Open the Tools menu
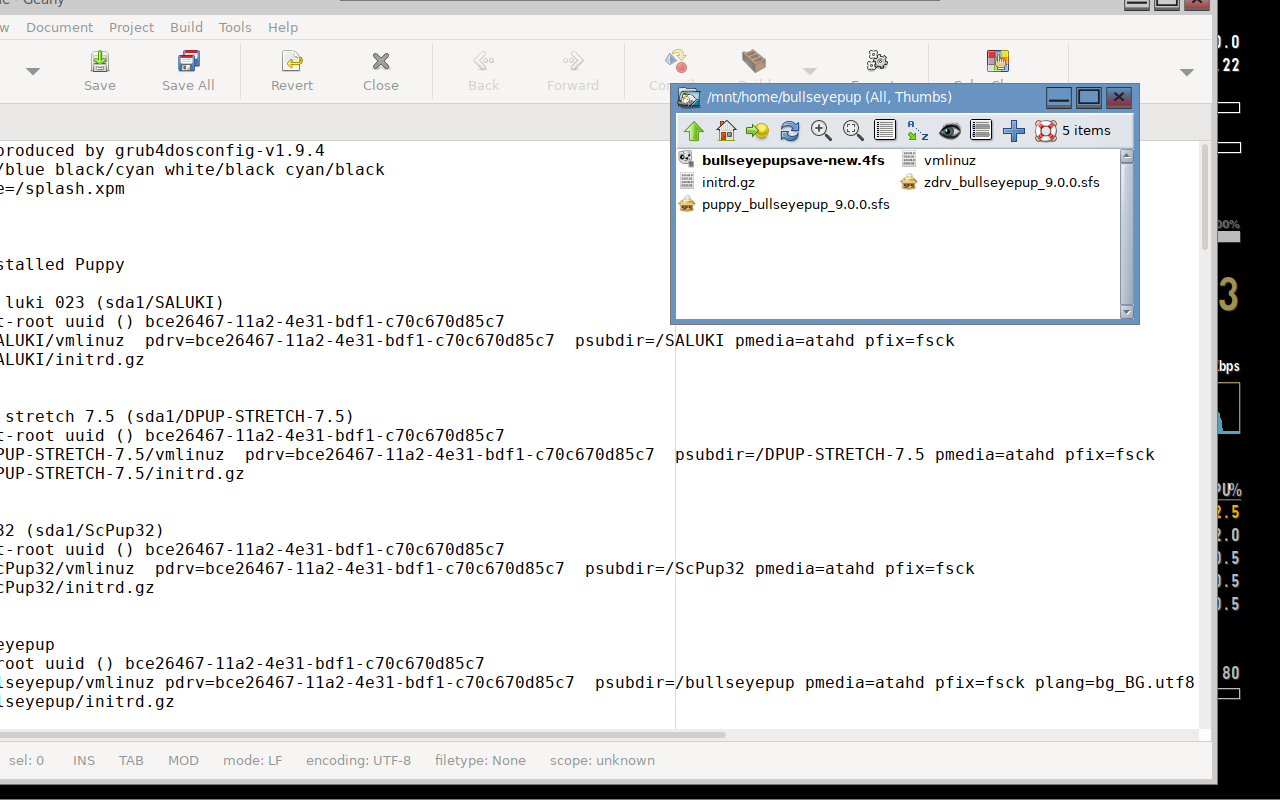 point(235,27)
